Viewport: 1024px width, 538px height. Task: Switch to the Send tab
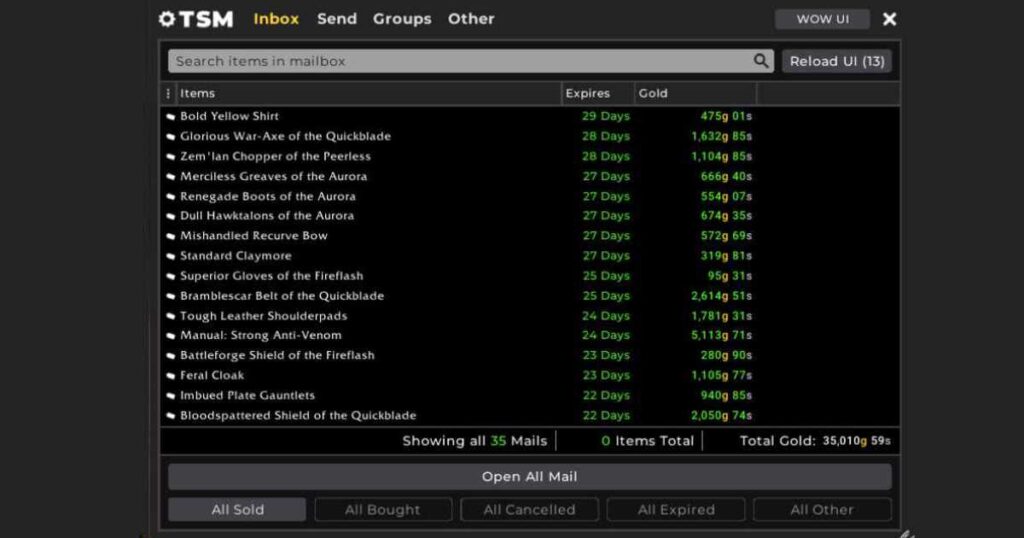pyautogui.click(x=337, y=19)
